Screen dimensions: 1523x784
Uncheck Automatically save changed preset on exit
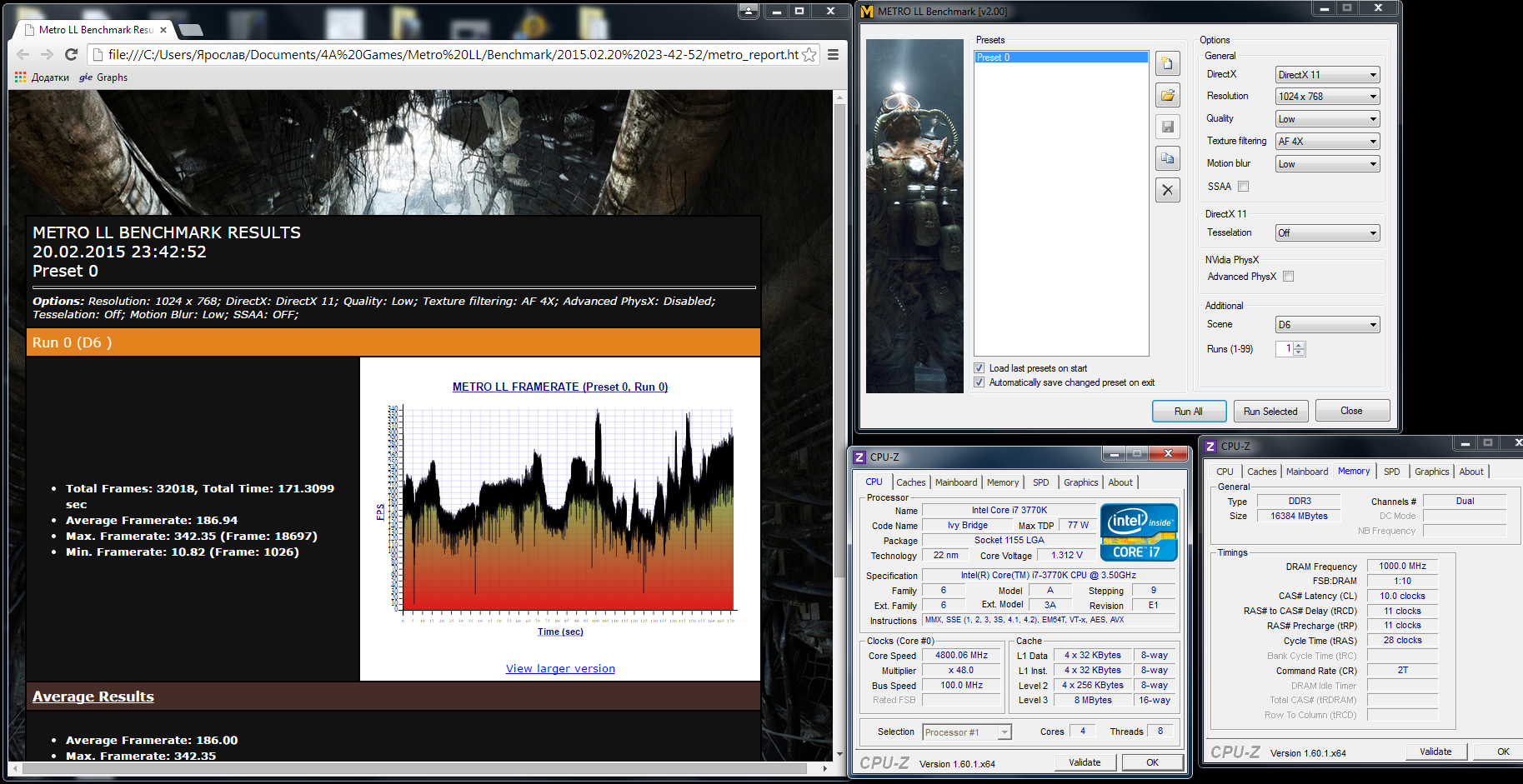[979, 382]
